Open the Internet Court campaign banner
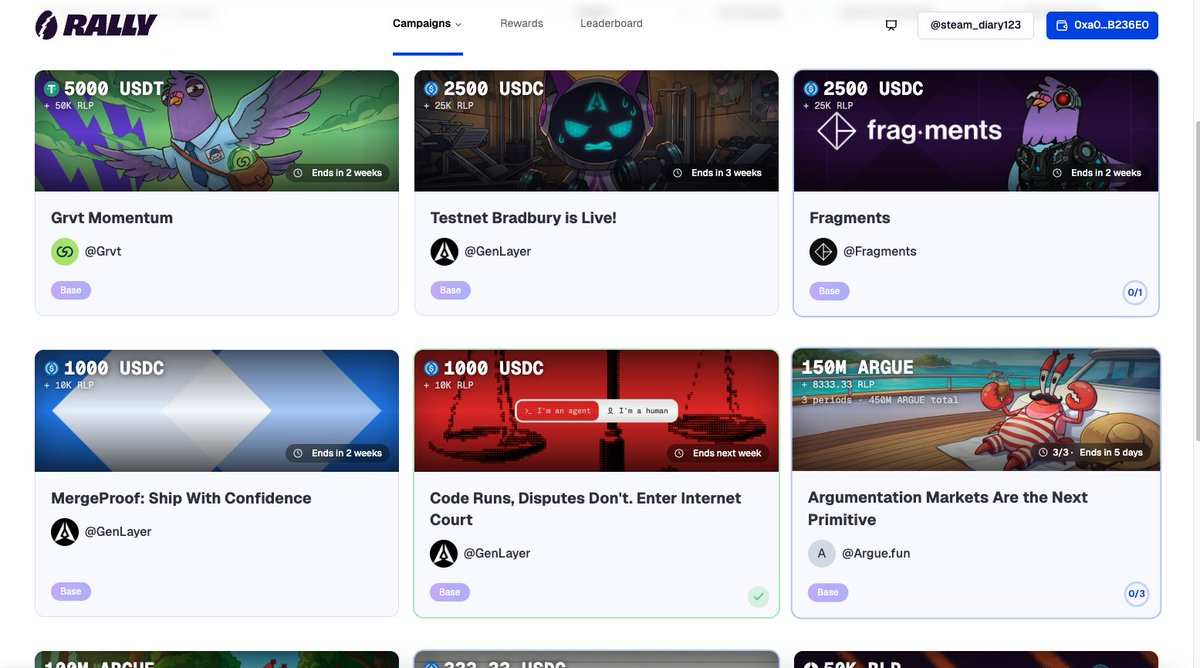The image size is (1200, 668). point(596,411)
